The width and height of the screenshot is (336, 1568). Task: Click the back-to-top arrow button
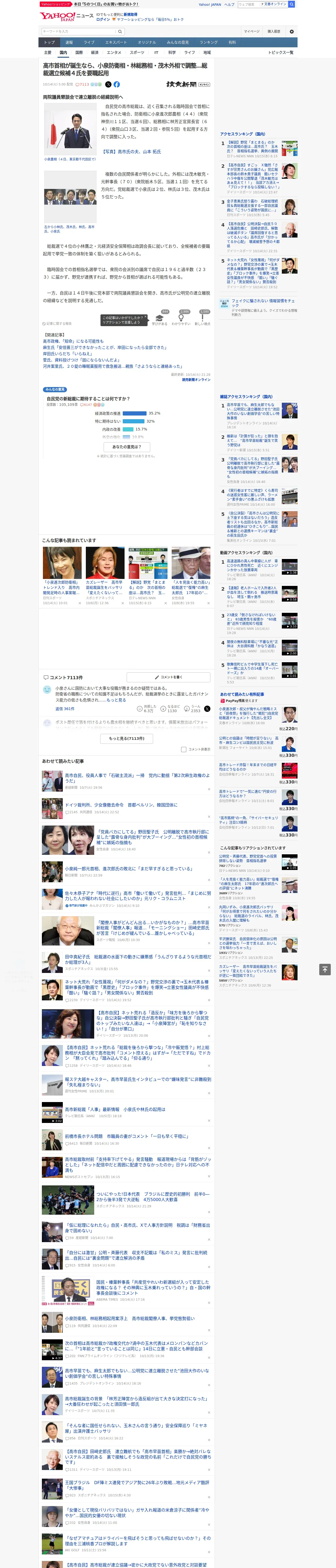click(325, 969)
